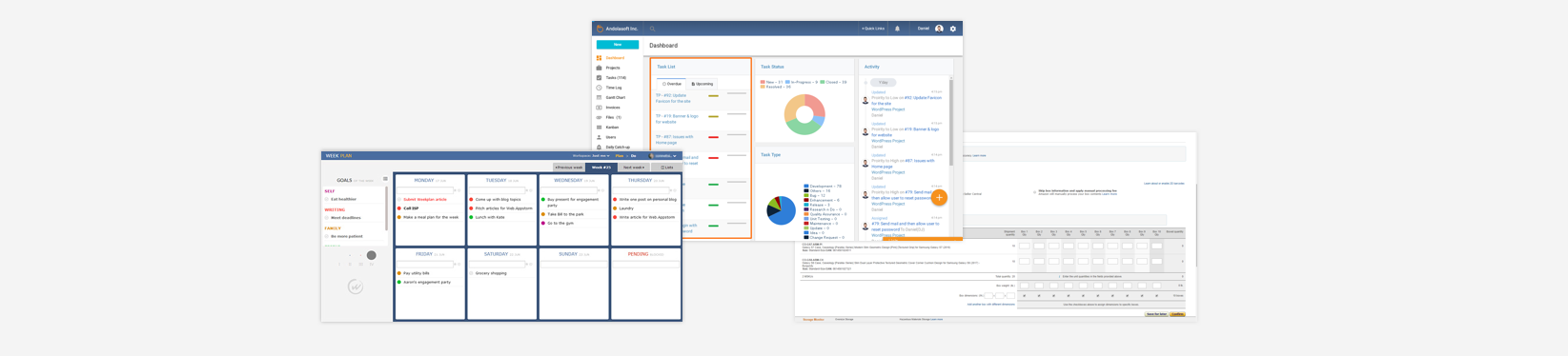
Task: Click the search magnifier in Andolasoft header
Action: [x=652, y=29]
